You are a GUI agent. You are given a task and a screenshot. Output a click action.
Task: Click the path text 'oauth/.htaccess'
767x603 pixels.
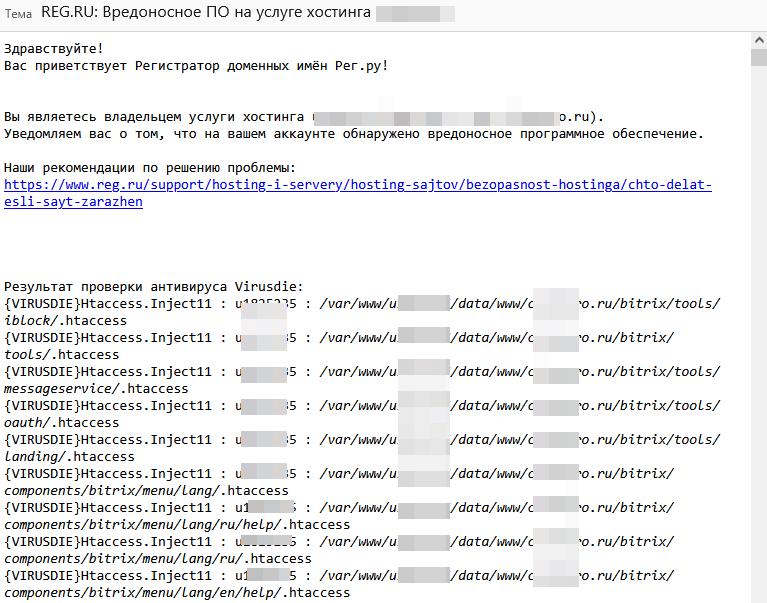coord(61,423)
